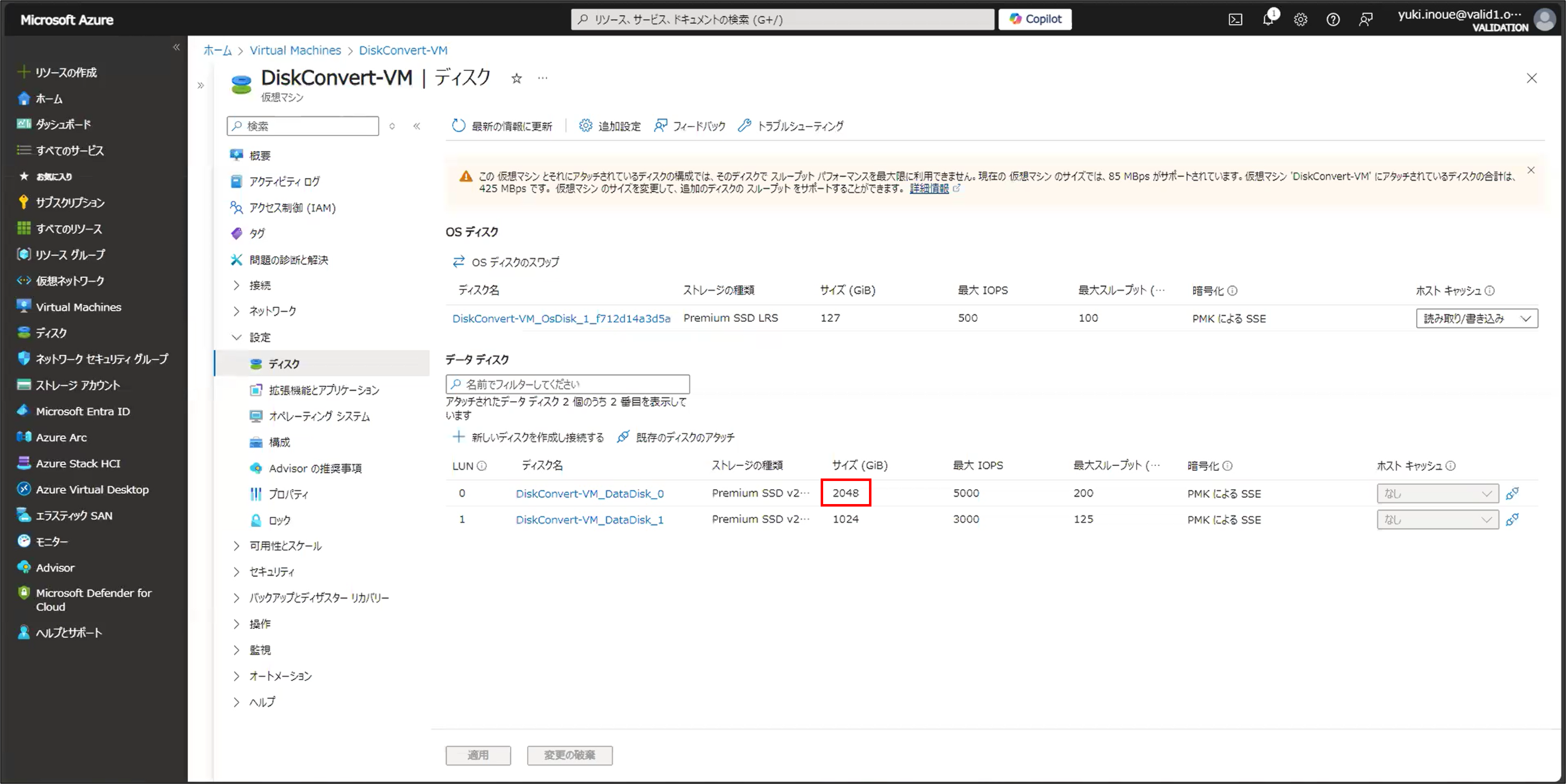Viewport: 1566px width, 784px height.
Task: Open 拡張機能とアプリケーション menu item
Action: [323, 390]
